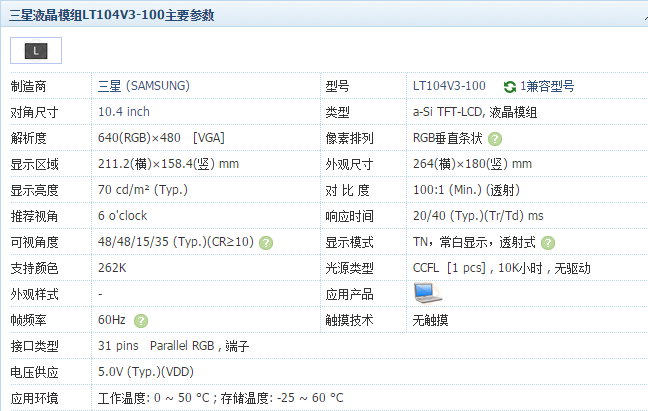
Task: Click the 60Hz frame rate value
Action: coord(111,320)
